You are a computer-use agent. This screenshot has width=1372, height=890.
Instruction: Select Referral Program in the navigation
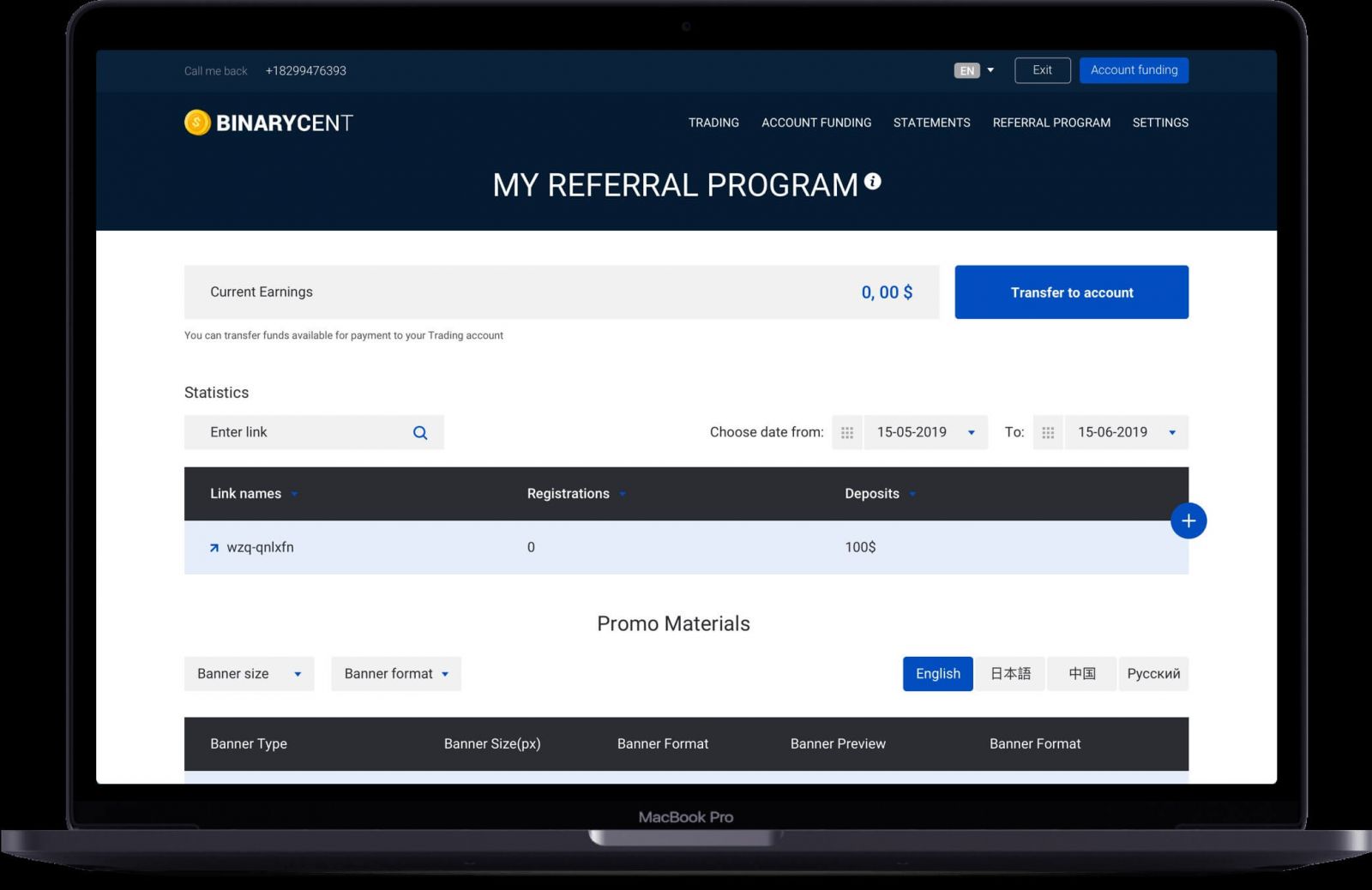[x=1051, y=123]
